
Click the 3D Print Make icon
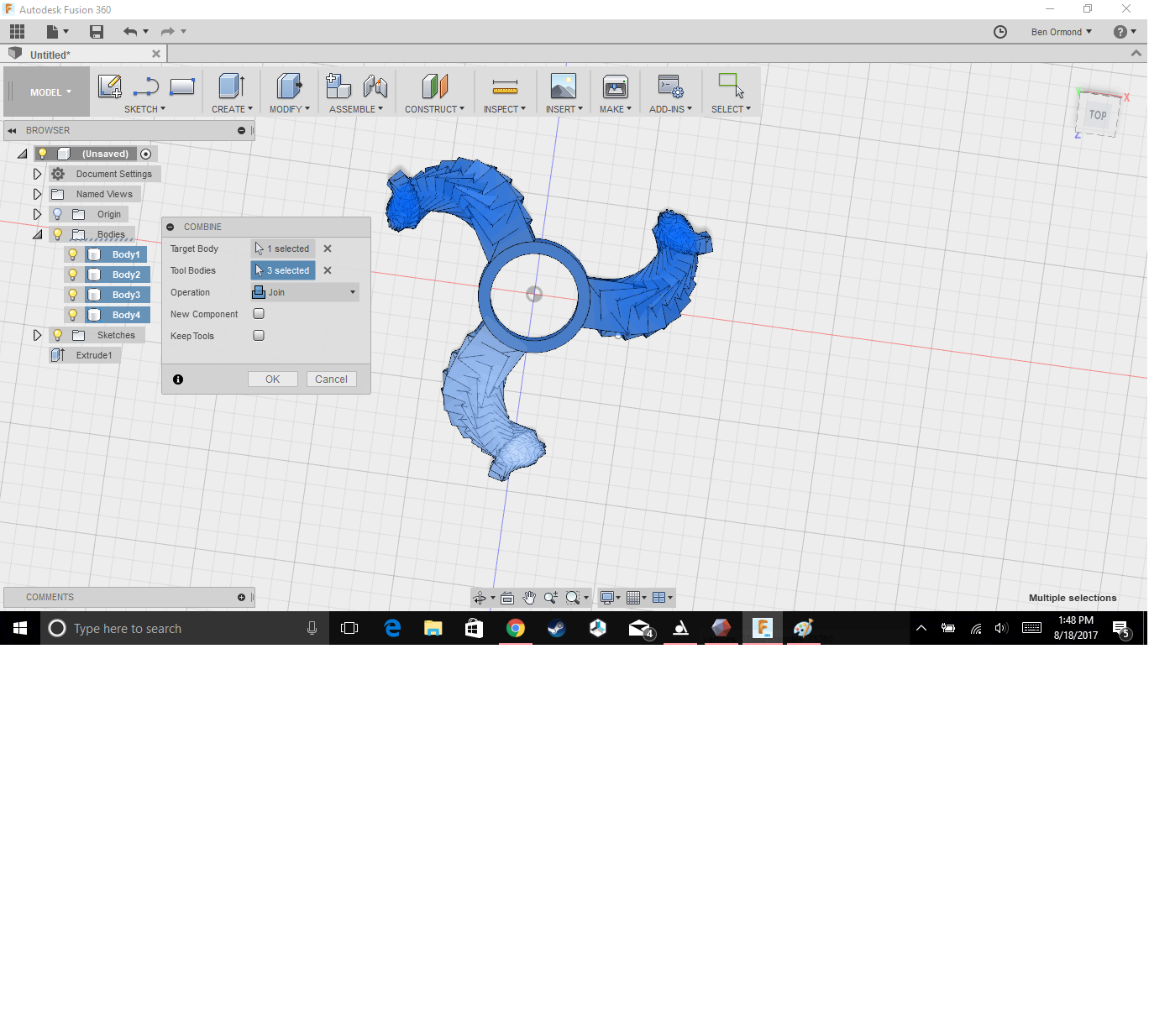point(615,86)
